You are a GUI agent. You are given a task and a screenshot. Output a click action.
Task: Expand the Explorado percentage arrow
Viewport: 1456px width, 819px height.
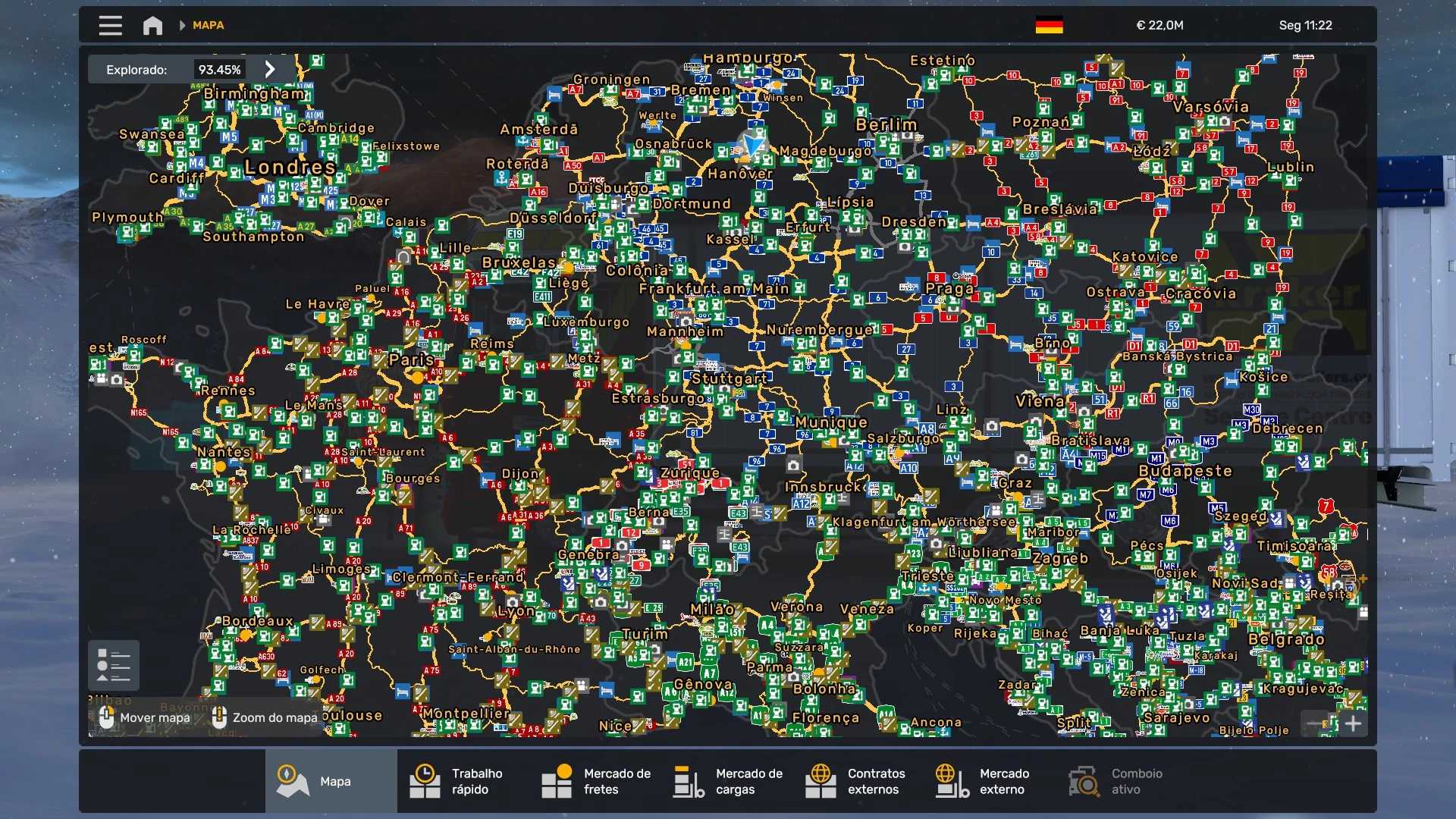click(x=270, y=69)
